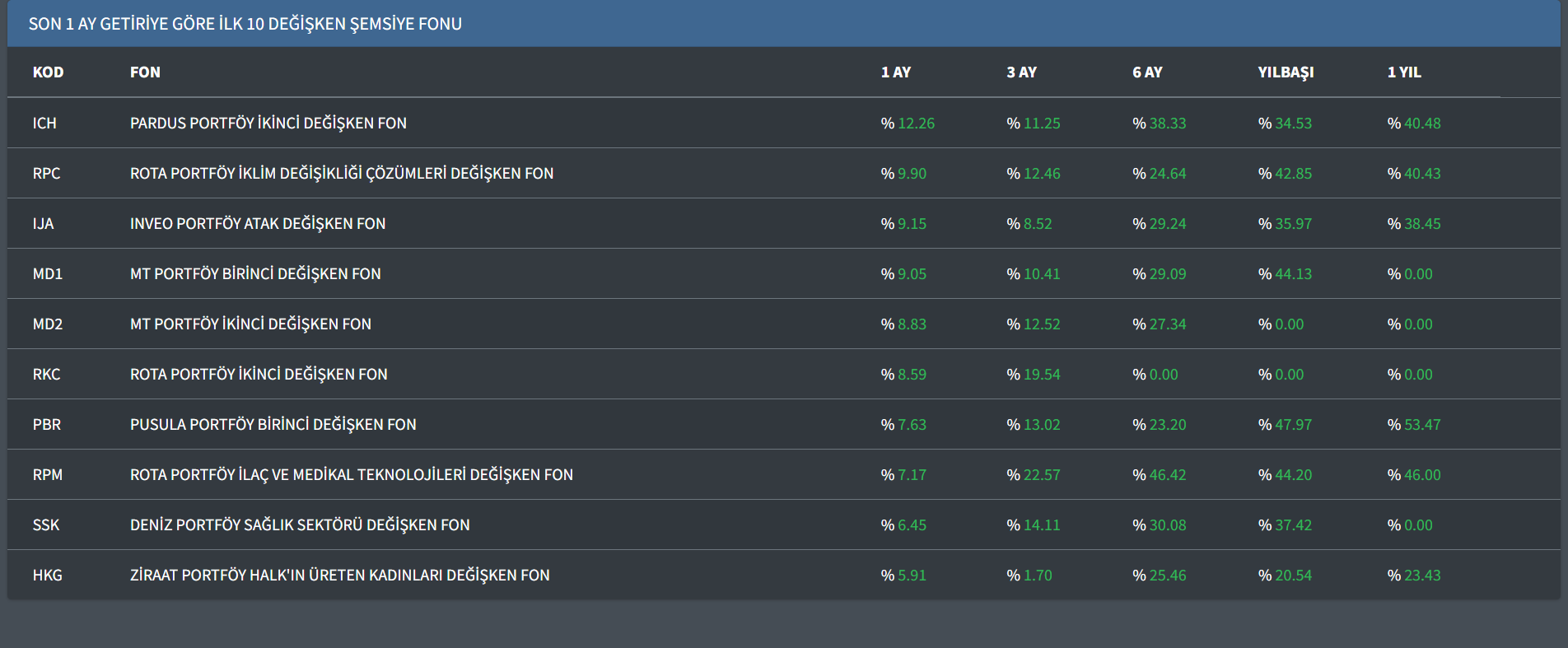Sort by the 1 AY column header
The height and width of the screenshot is (648, 1568).
(x=895, y=72)
